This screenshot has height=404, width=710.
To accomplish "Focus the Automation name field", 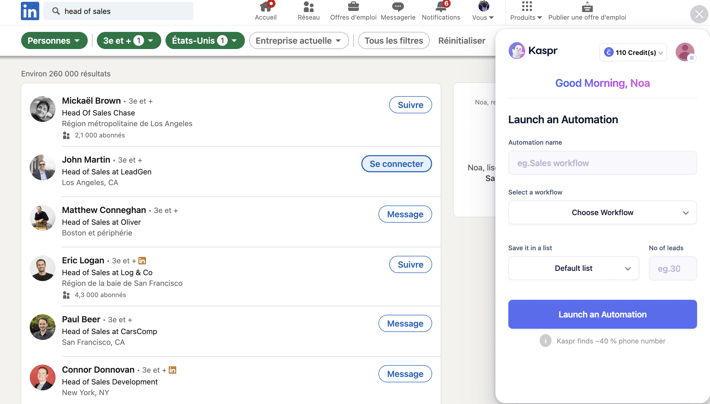I will click(x=602, y=163).
